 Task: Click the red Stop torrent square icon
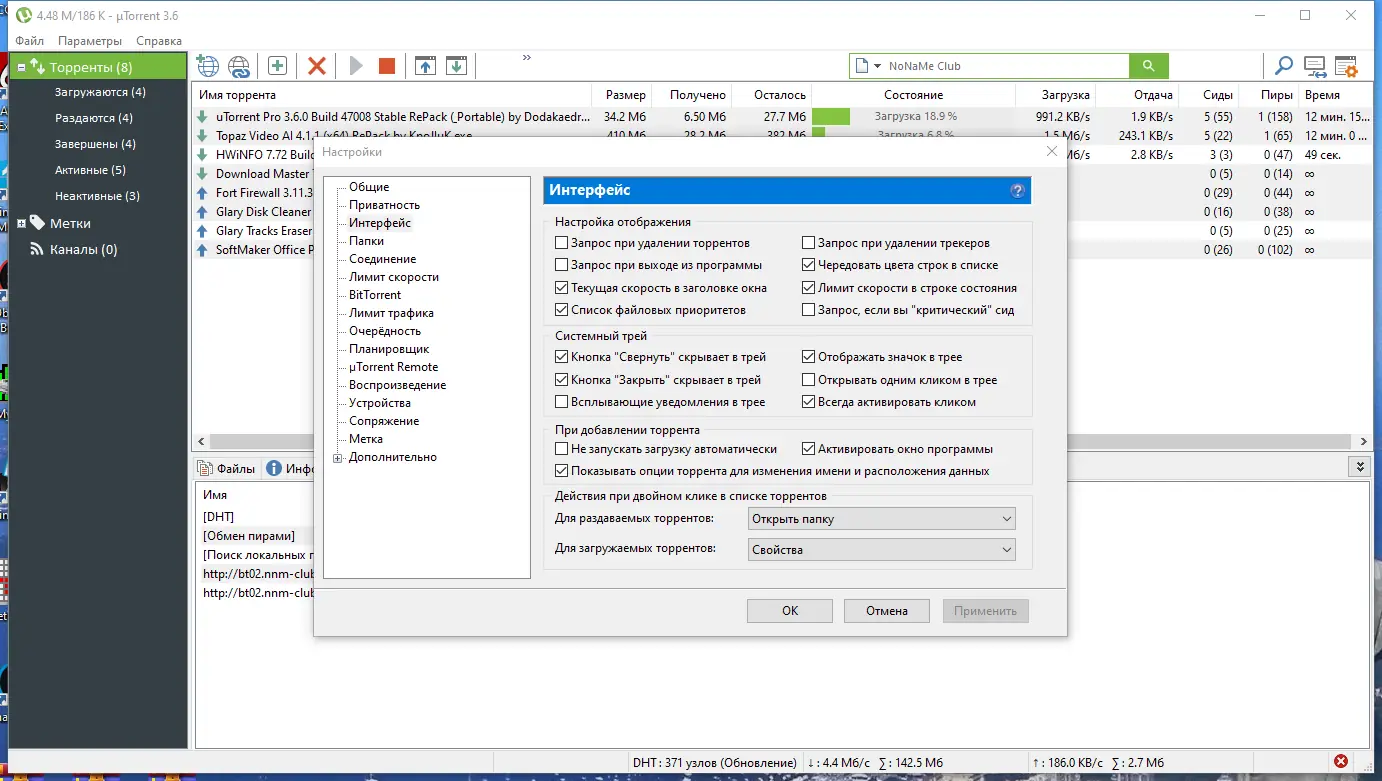tap(387, 66)
